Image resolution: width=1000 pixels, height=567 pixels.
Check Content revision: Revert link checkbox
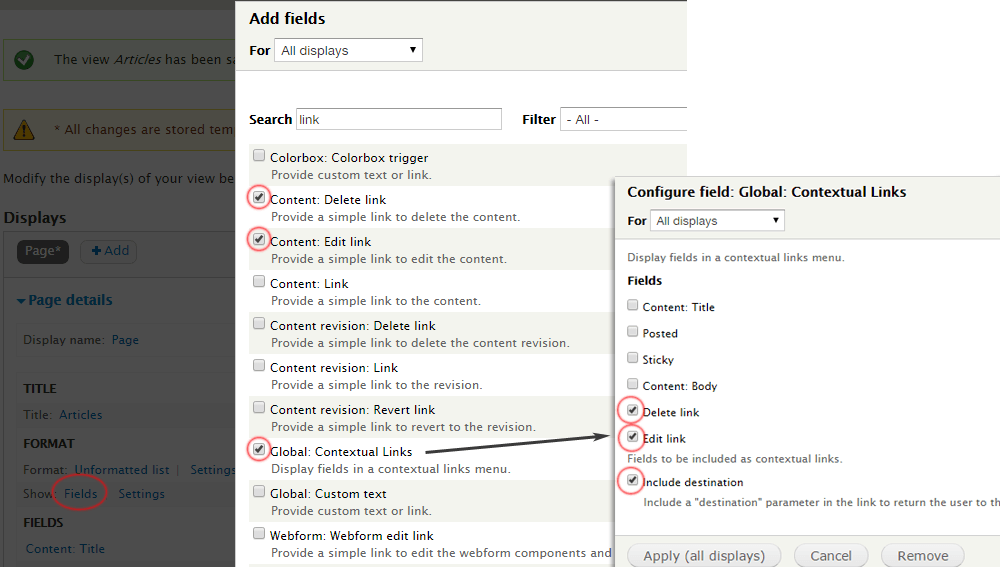click(x=259, y=408)
